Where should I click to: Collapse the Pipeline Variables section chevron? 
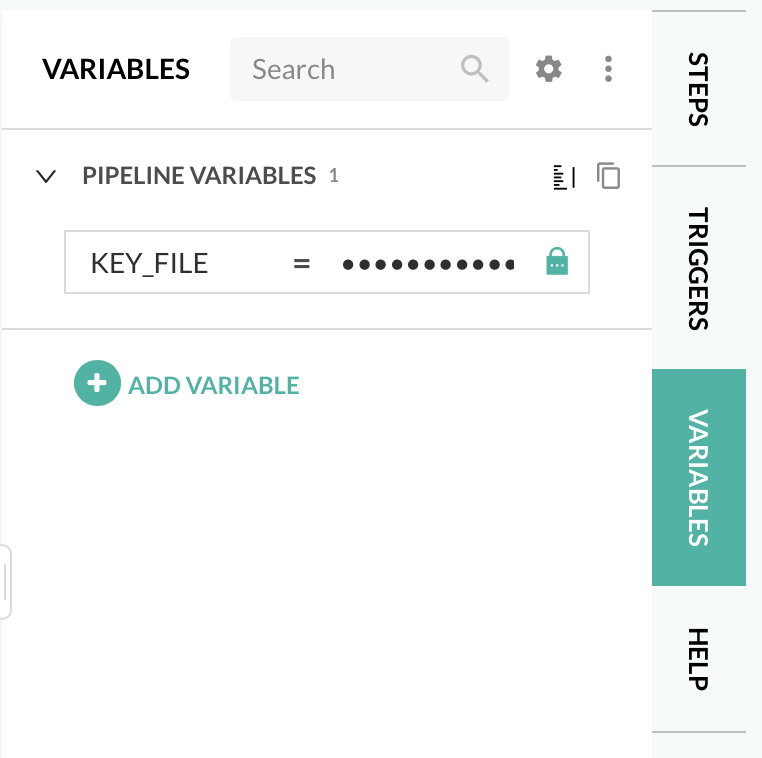point(46,177)
